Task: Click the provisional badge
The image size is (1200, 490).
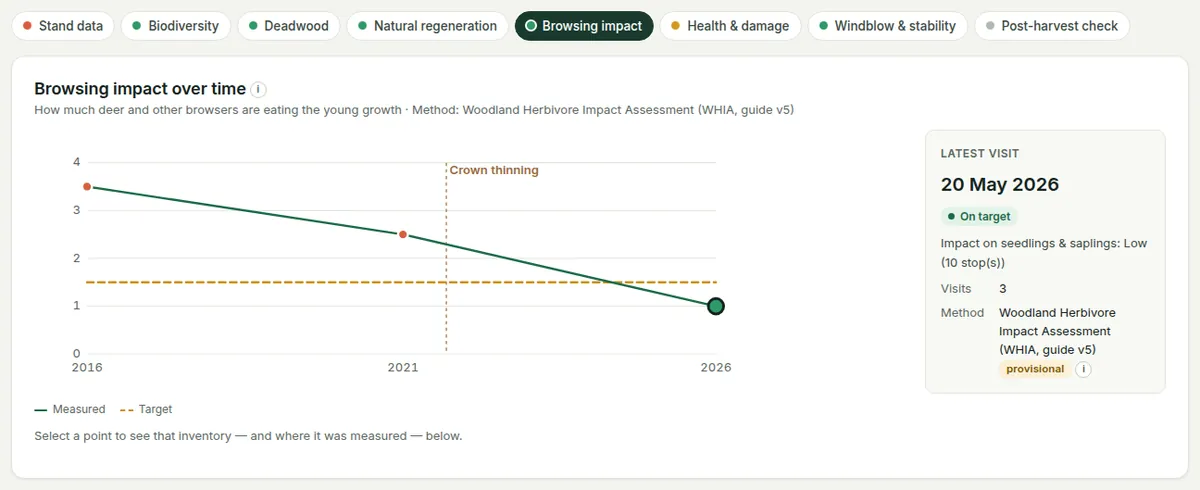Action: tap(1035, 369)
